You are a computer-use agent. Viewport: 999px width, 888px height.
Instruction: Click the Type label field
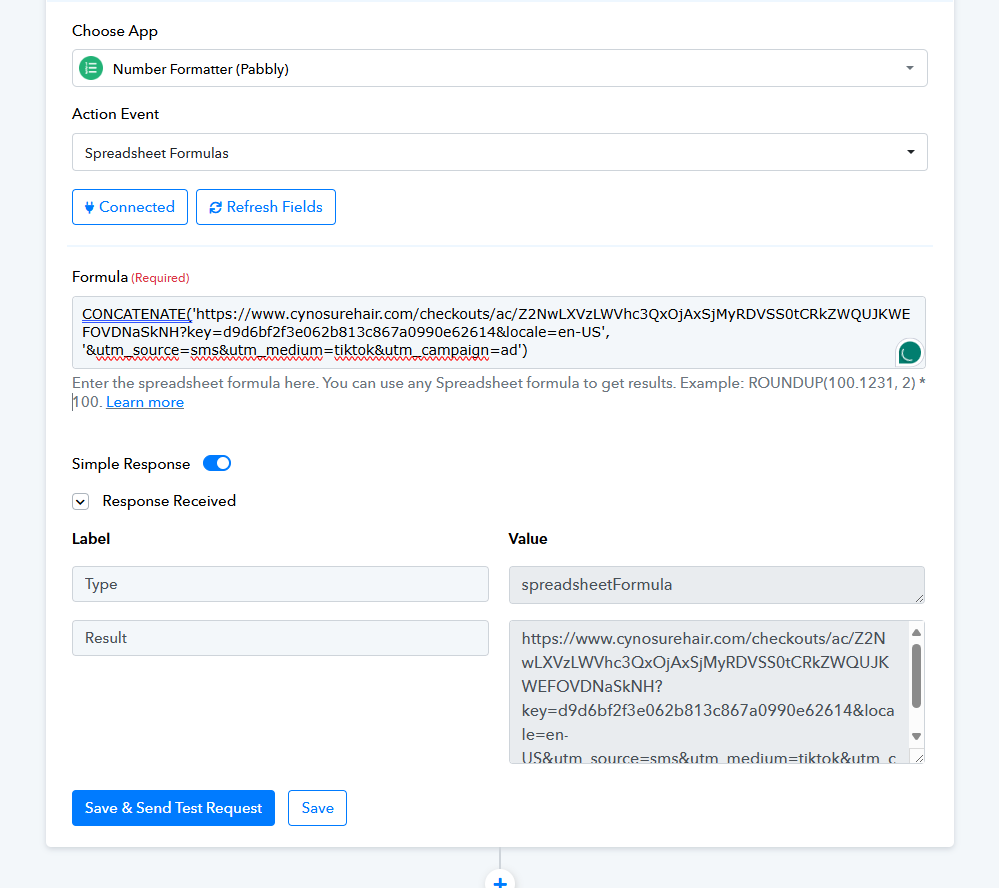[280, 584]
